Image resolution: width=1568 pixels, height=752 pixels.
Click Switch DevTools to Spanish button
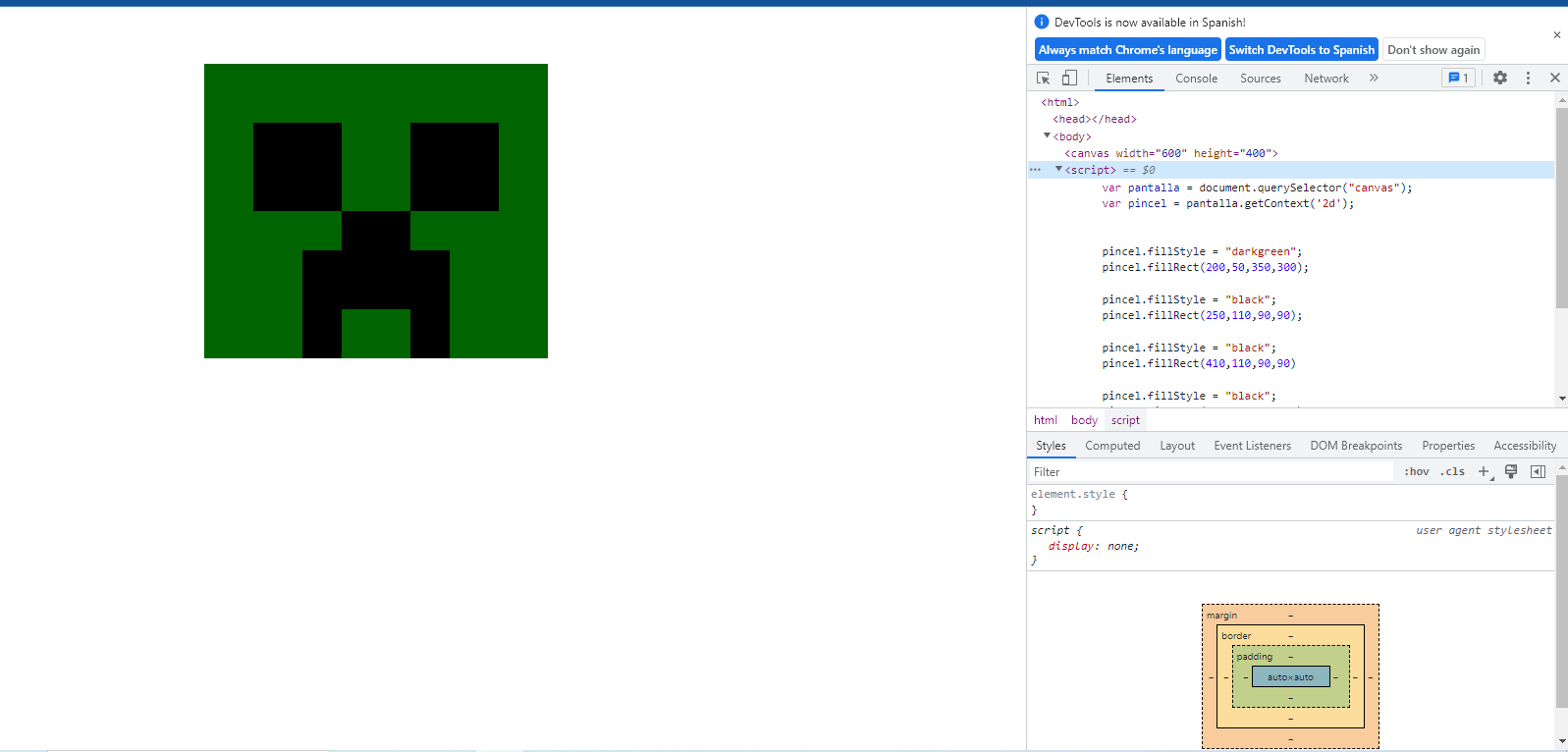pos(1301,50)
